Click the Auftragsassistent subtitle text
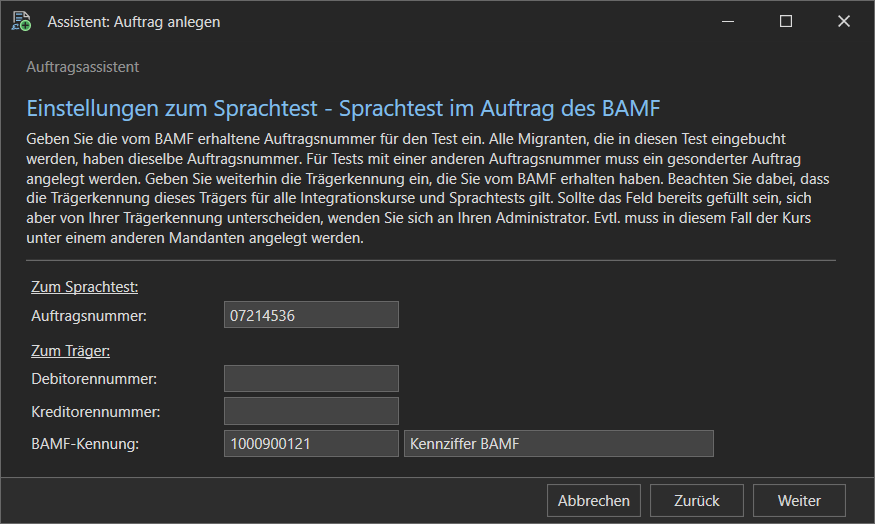Screen dimensions: 875x524 [82, 67]
